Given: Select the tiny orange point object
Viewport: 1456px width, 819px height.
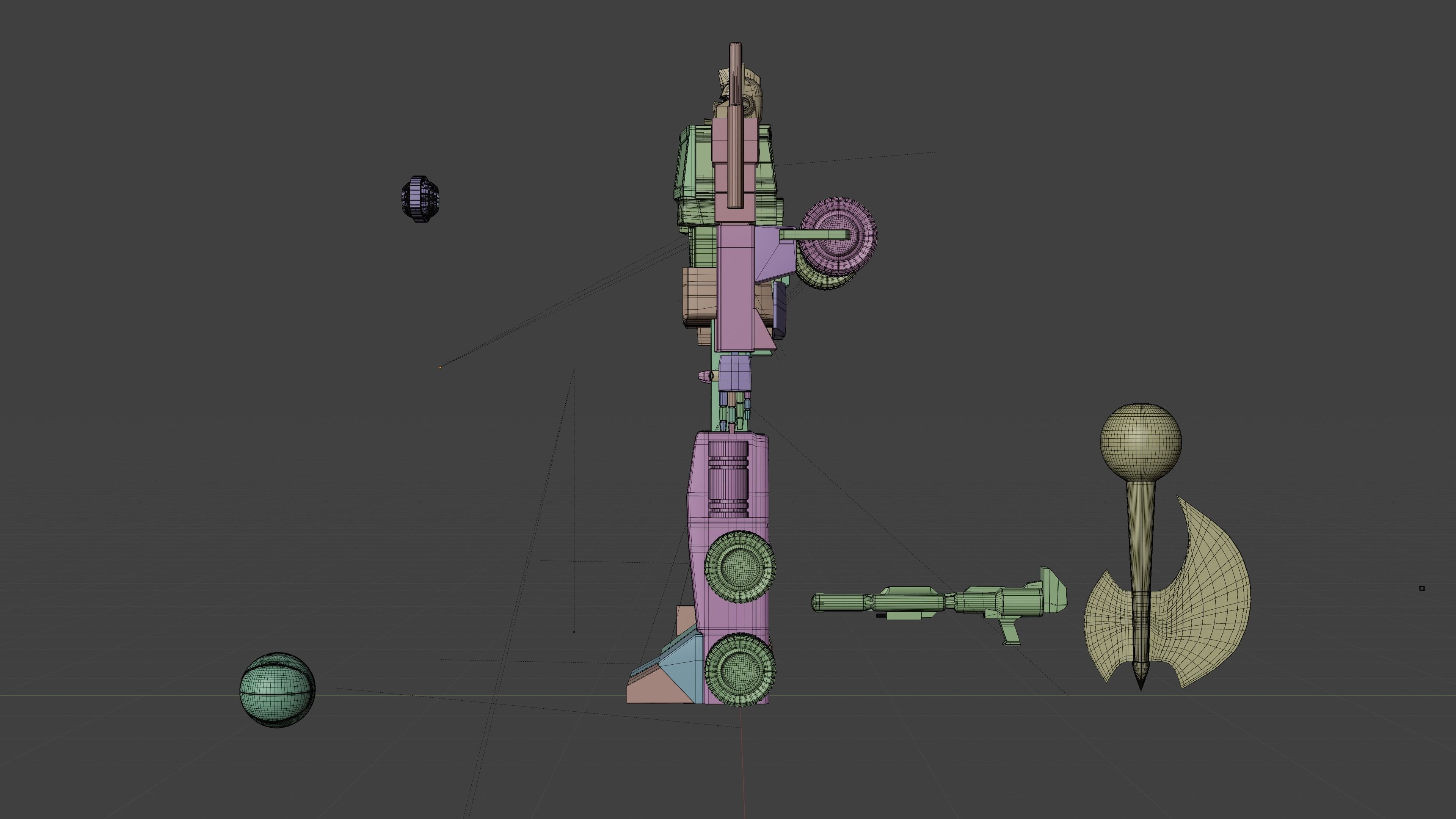Looking at the screenshot, I should (x=440, y=367).
